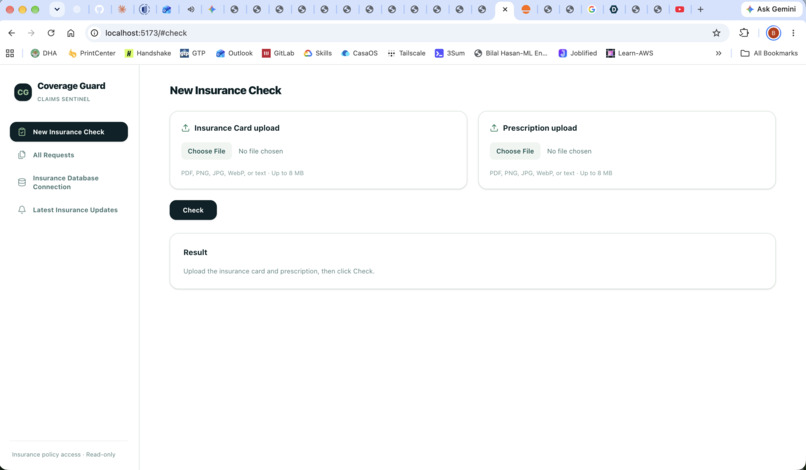Show hidden bookmarks via the double-chevron overflow
The height and width of the screenshot is (470, 806).
click(718, 53)
